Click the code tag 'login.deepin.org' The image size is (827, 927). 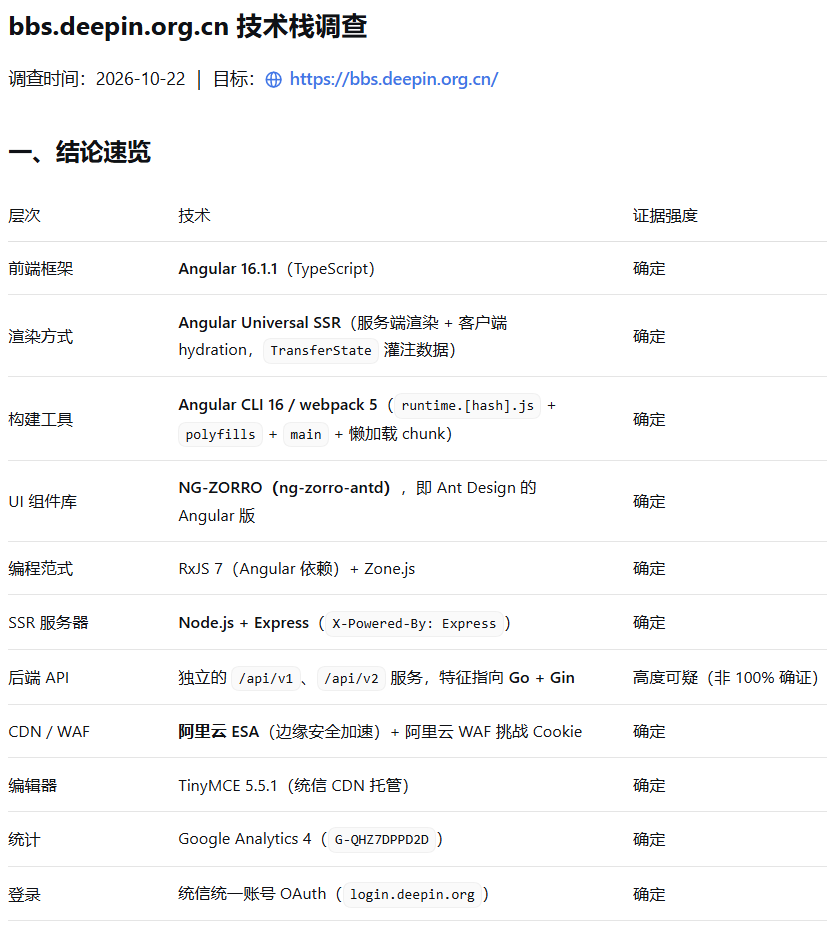412,895
